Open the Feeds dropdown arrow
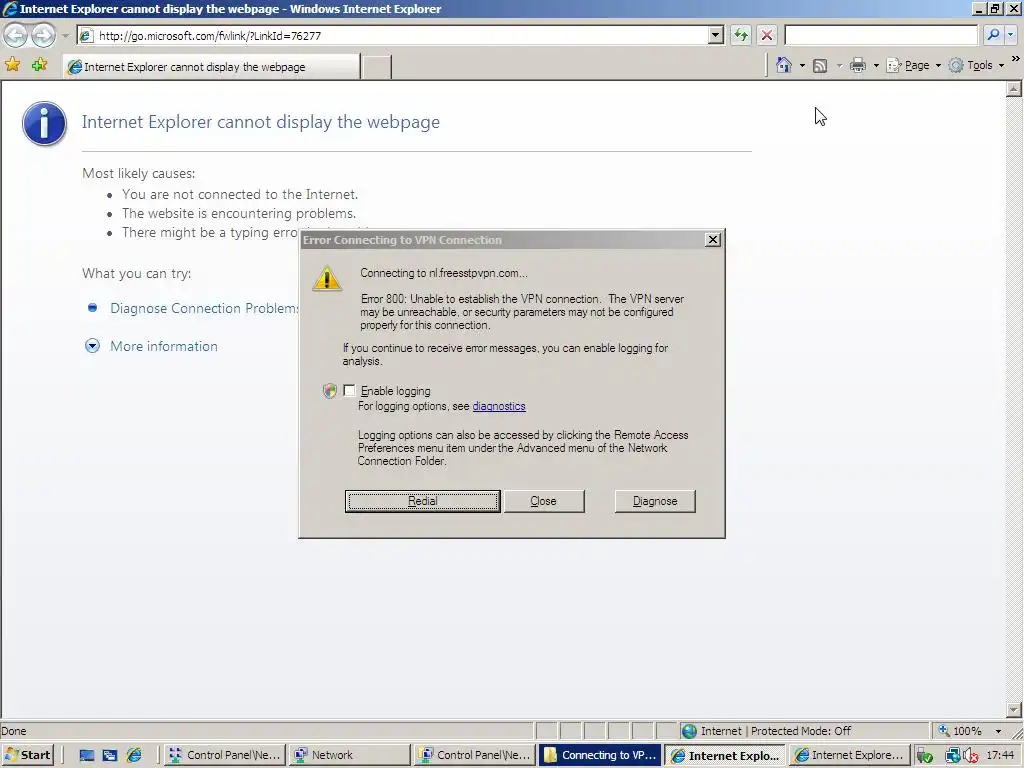The width and height of the screenshot is (1024, 768). click(x=839, y=65)
